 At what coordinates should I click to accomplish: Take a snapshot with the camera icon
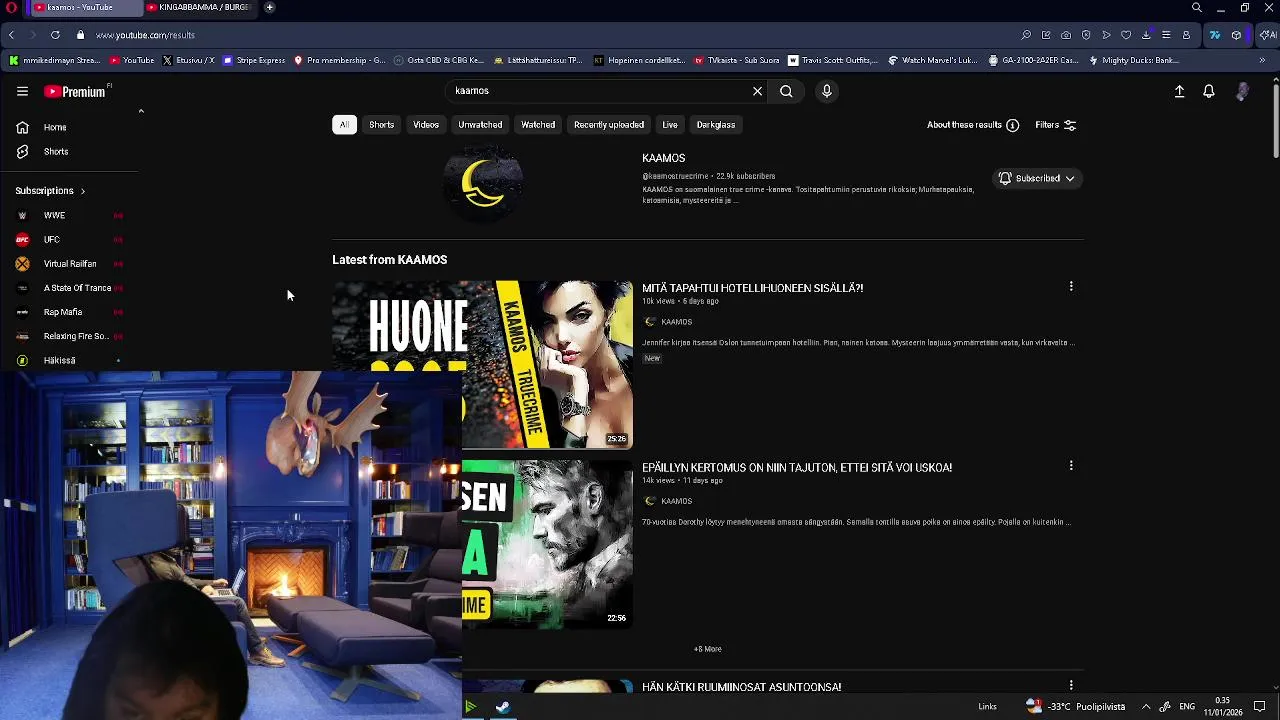[x=1066, y=35]
